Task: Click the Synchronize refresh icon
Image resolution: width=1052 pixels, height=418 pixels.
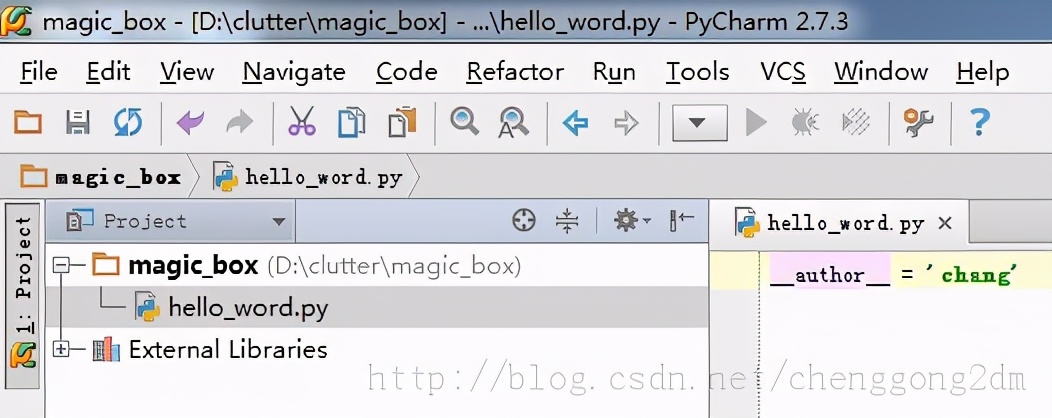Action: coord(127,123)
